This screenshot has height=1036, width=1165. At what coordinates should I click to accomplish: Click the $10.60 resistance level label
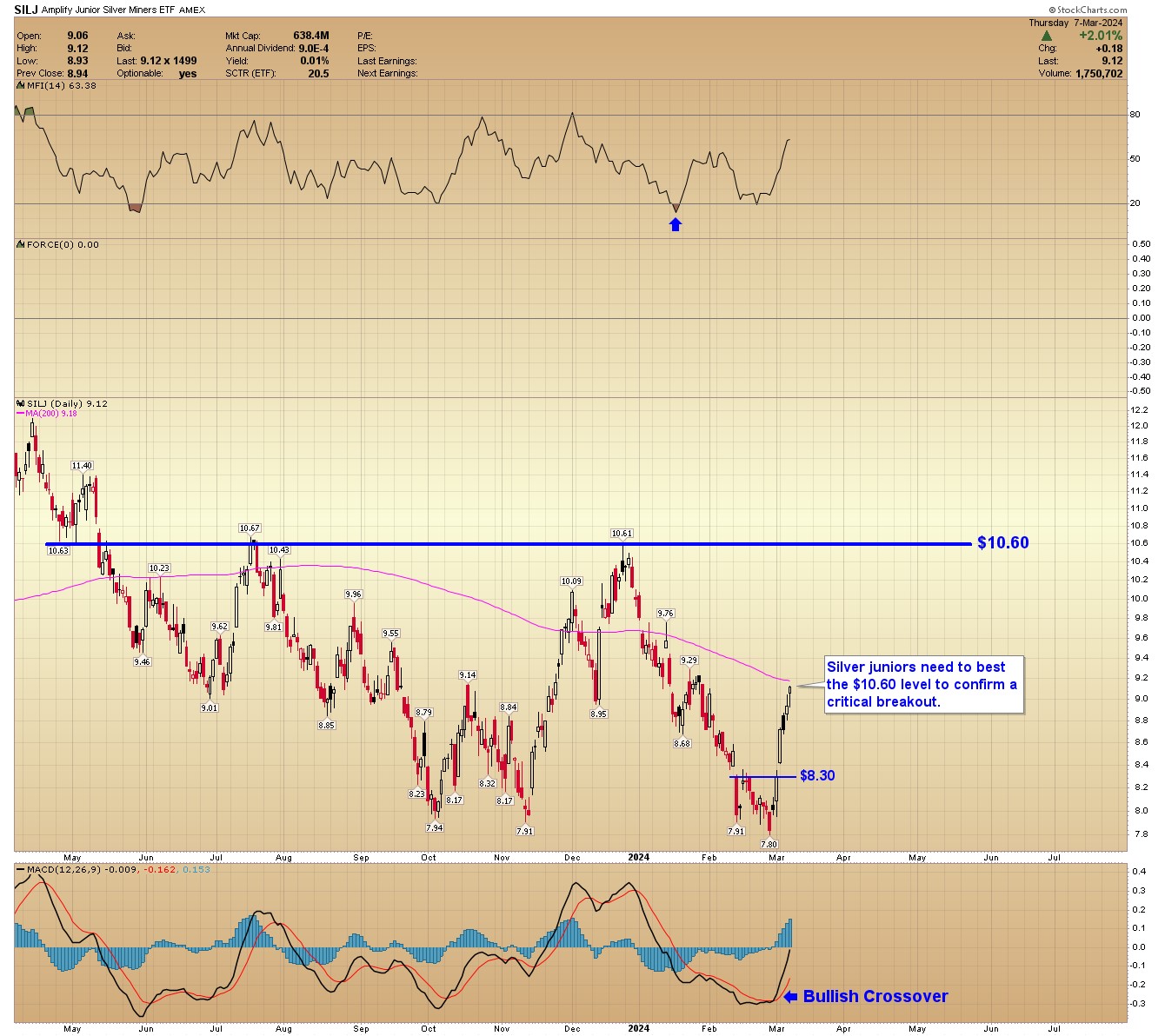[x=1003, y=542]
